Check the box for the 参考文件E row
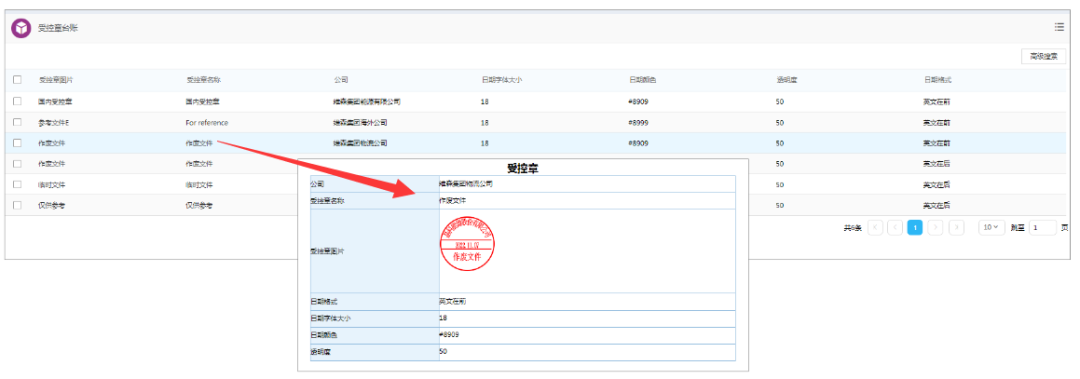The image size is (1080, 379). [17, 123]
